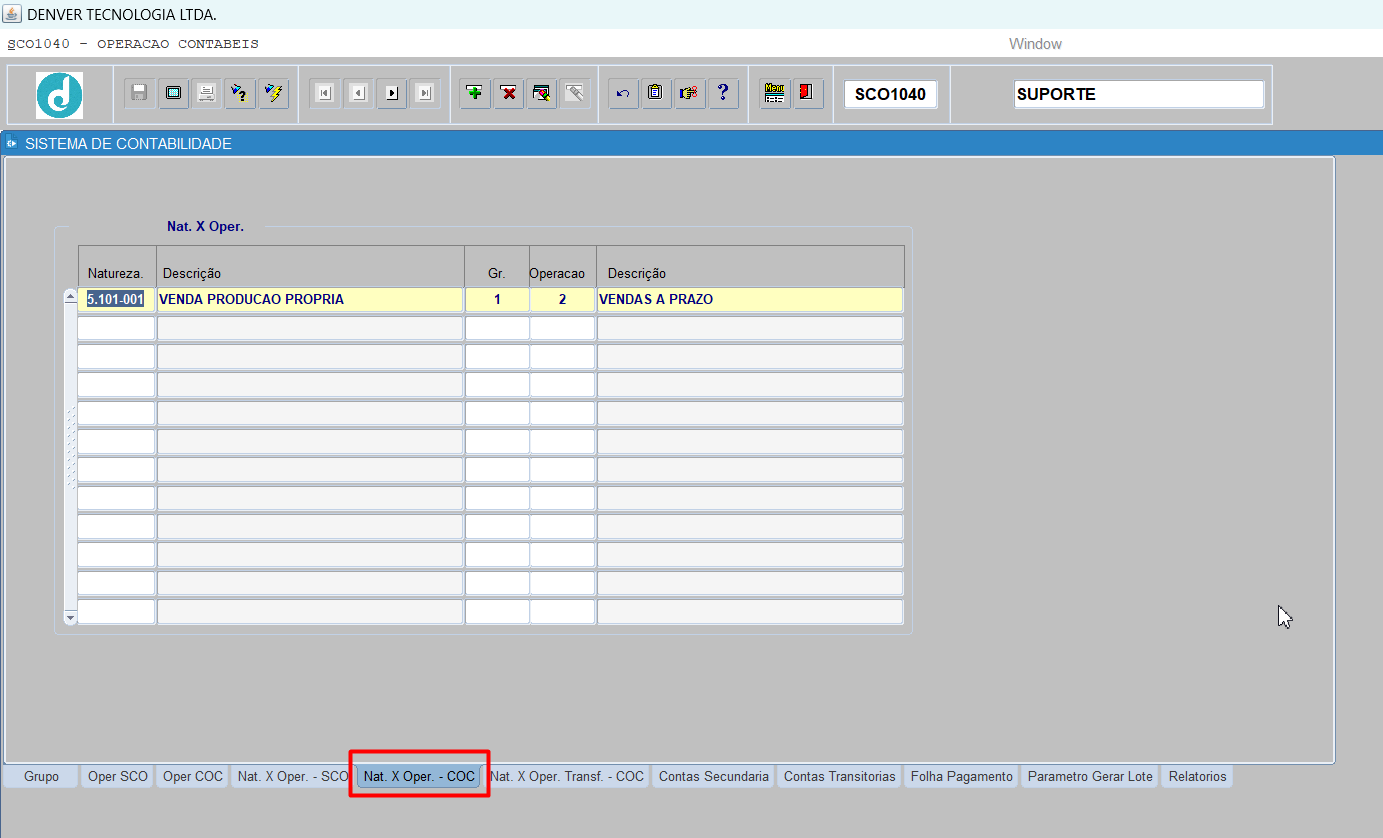Click the greyed eraser icon in toolbar
The height and width of the screenshot is (838, 1383).
[x=575, y=93]
